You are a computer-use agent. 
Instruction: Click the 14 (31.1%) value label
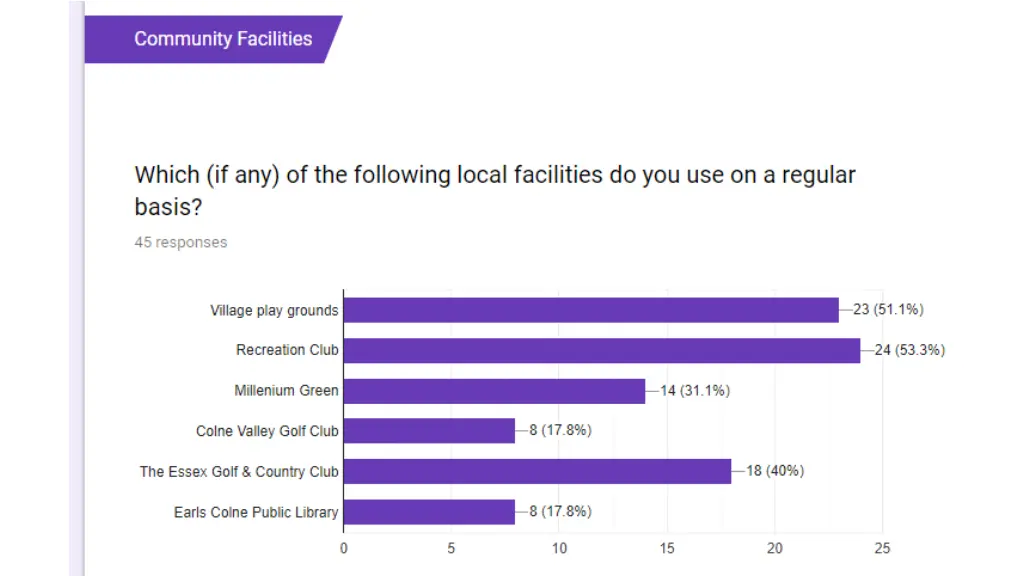coord(695,391)
